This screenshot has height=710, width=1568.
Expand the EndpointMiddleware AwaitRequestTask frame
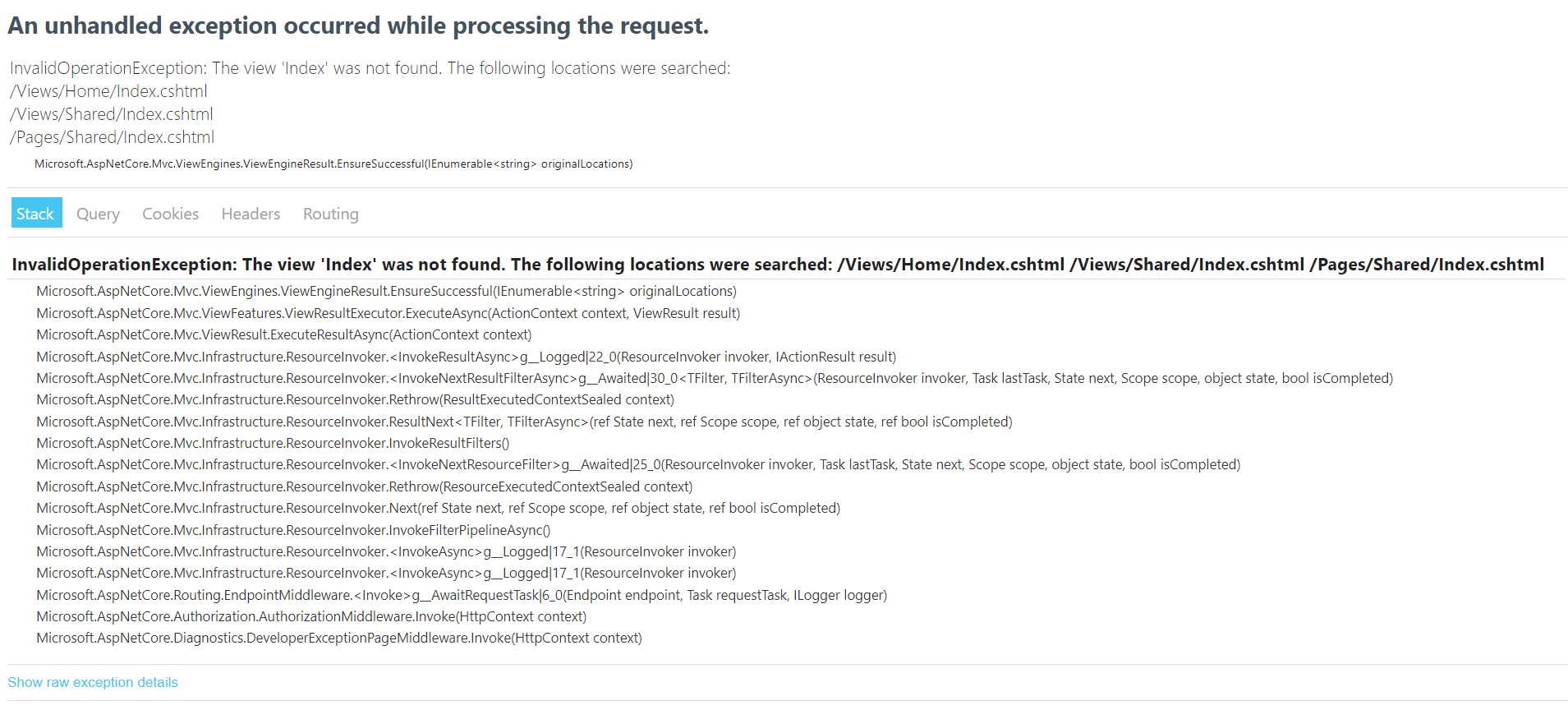pos(461,594)
